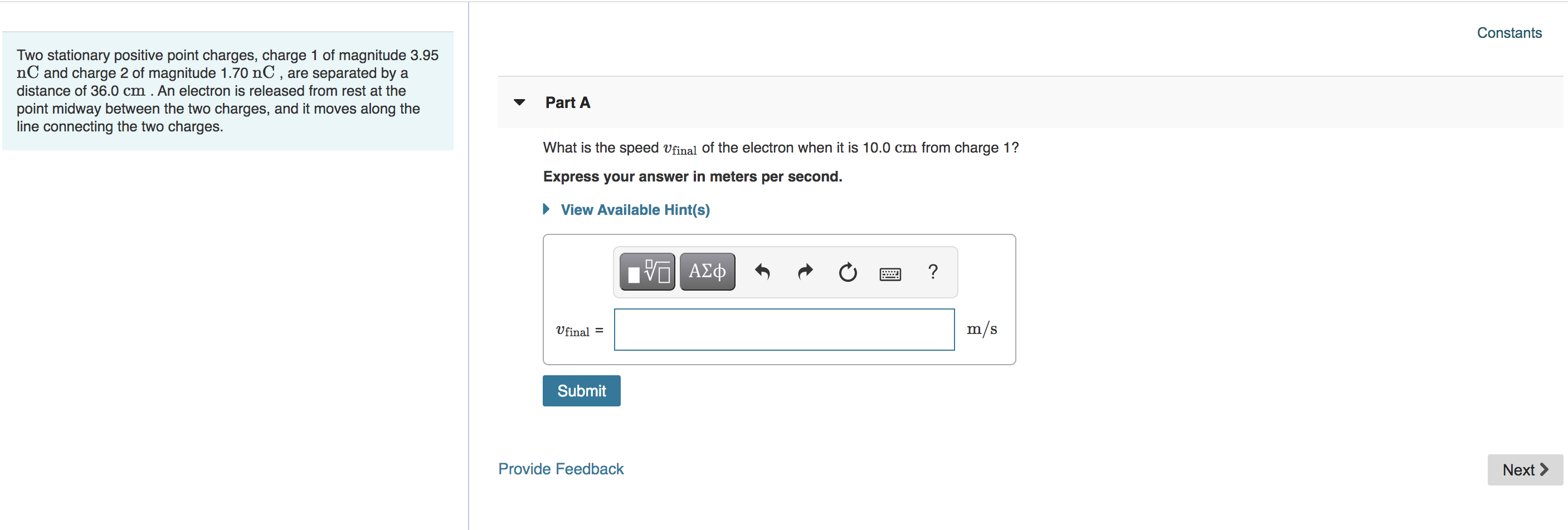Open the question mark help icon

(x=933, y=271)
